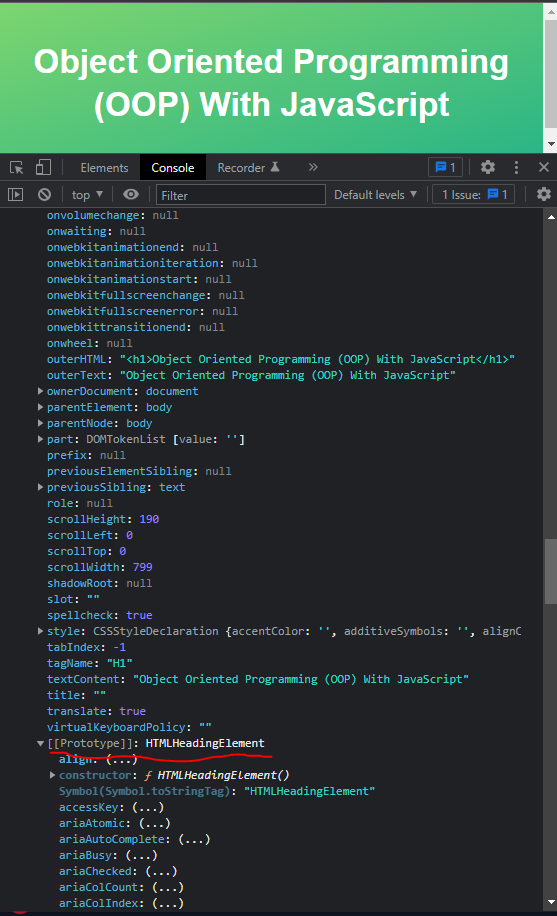Invoke the ariaBusy (...) getter
The width and height of the screenshot is (557, 916).
(x=141, y=855)
